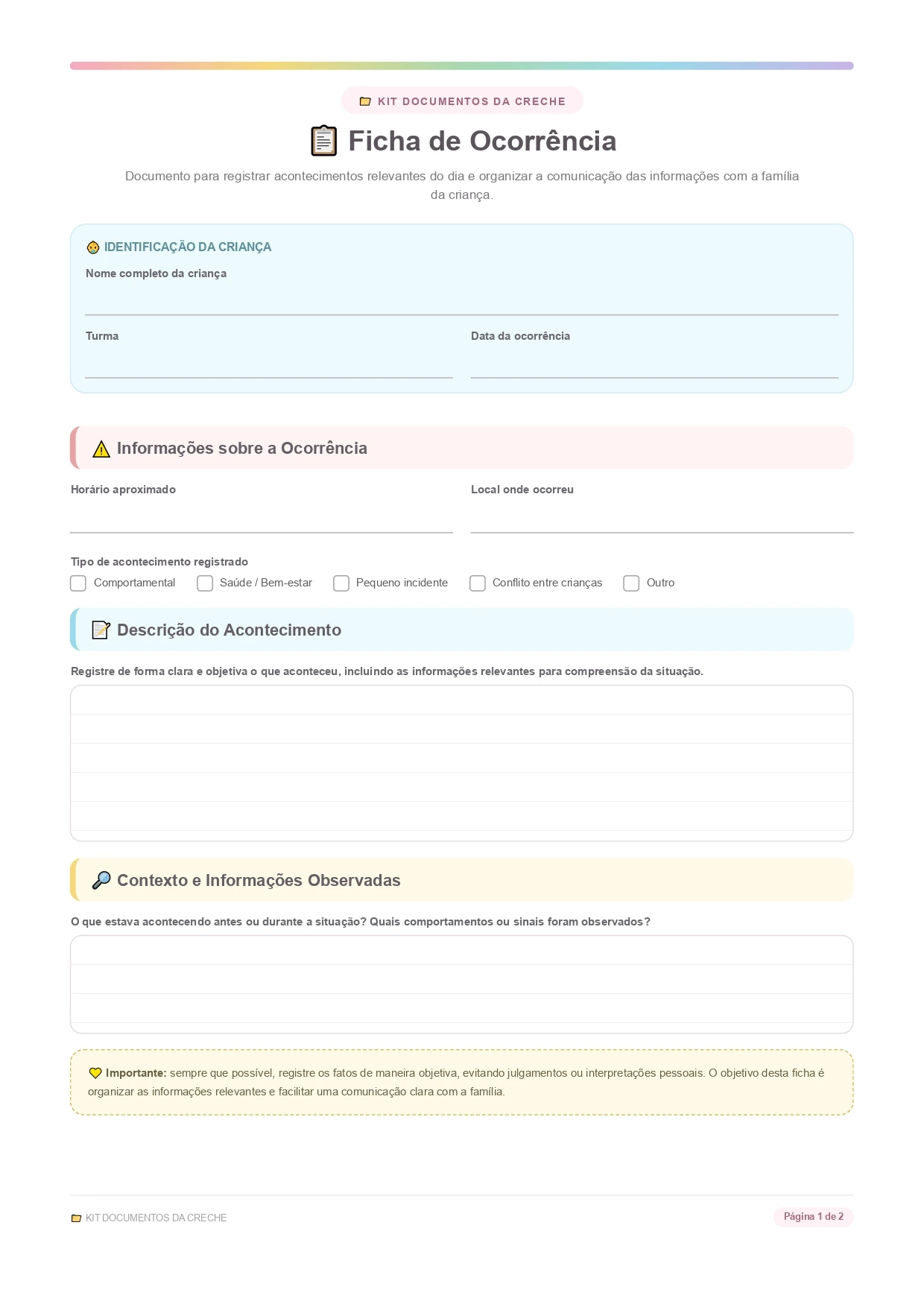Screen dimensions: 924x1307
Task: Click the Ficha de Ocorrência title
Action: pos(482,141)
